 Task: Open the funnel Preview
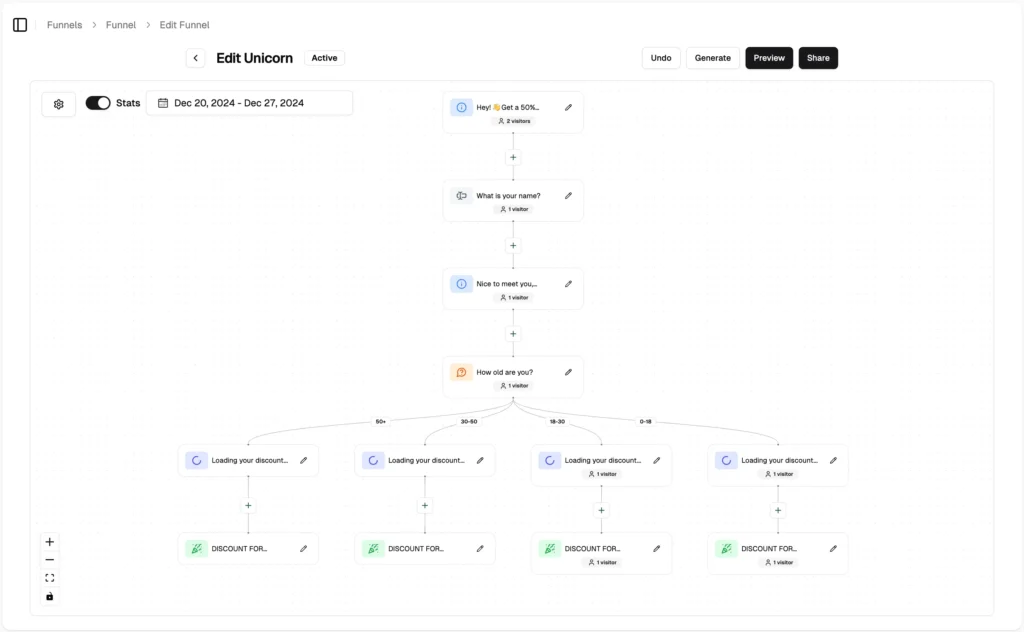[x=769, y=58]
